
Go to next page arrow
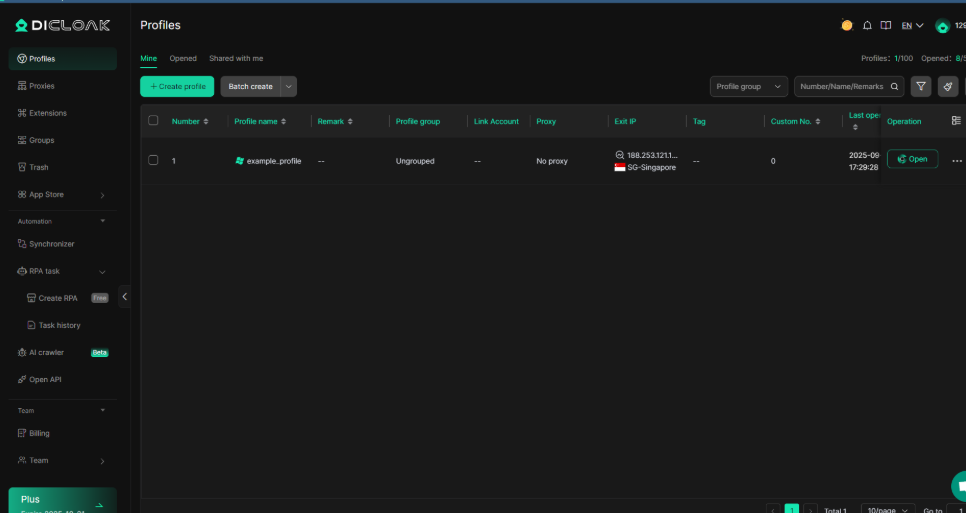pyautogui.click(x=811, y=509)
